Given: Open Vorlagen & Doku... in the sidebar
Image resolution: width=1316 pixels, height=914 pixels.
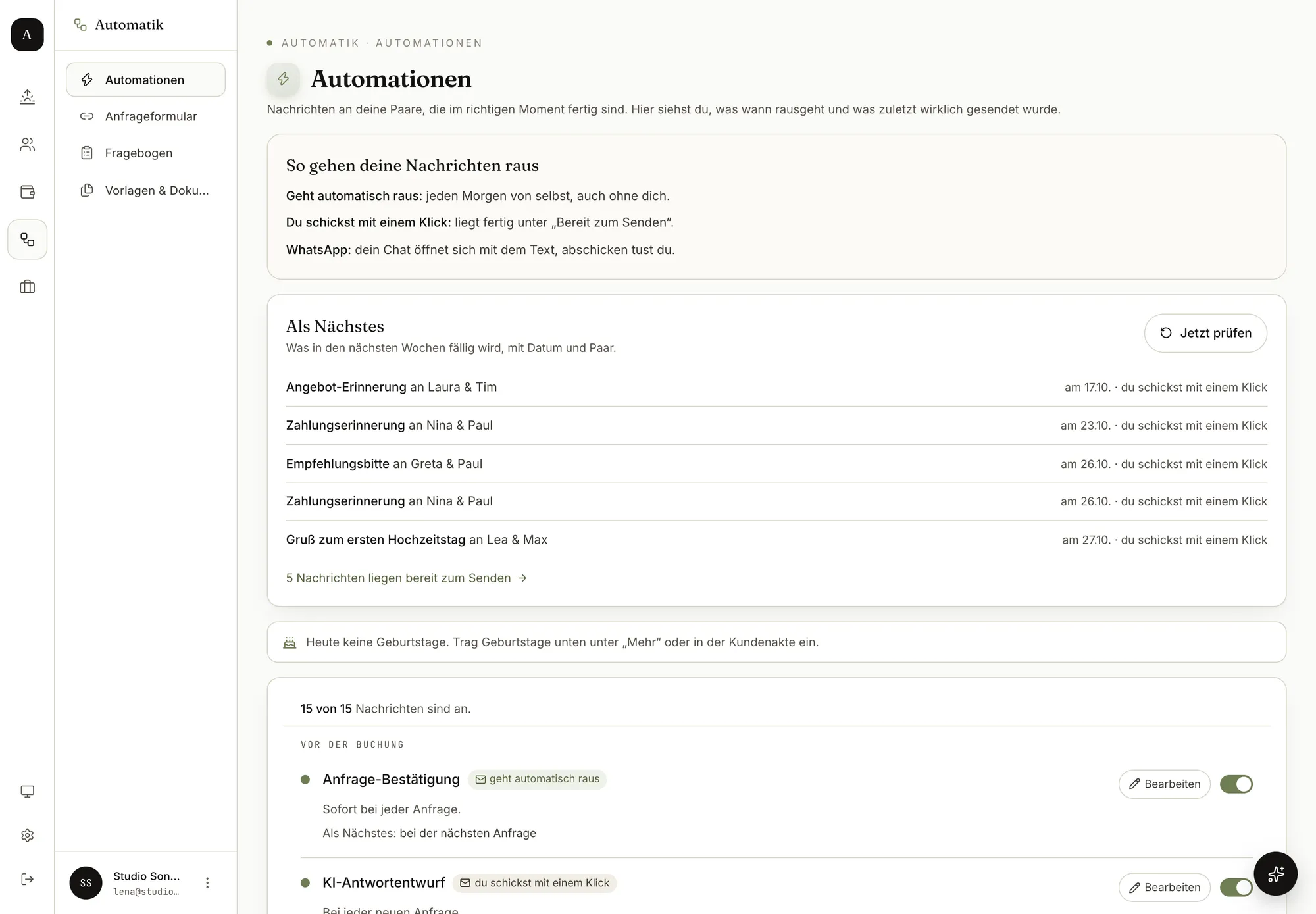Looking at the screenshot, I should 145,190.
